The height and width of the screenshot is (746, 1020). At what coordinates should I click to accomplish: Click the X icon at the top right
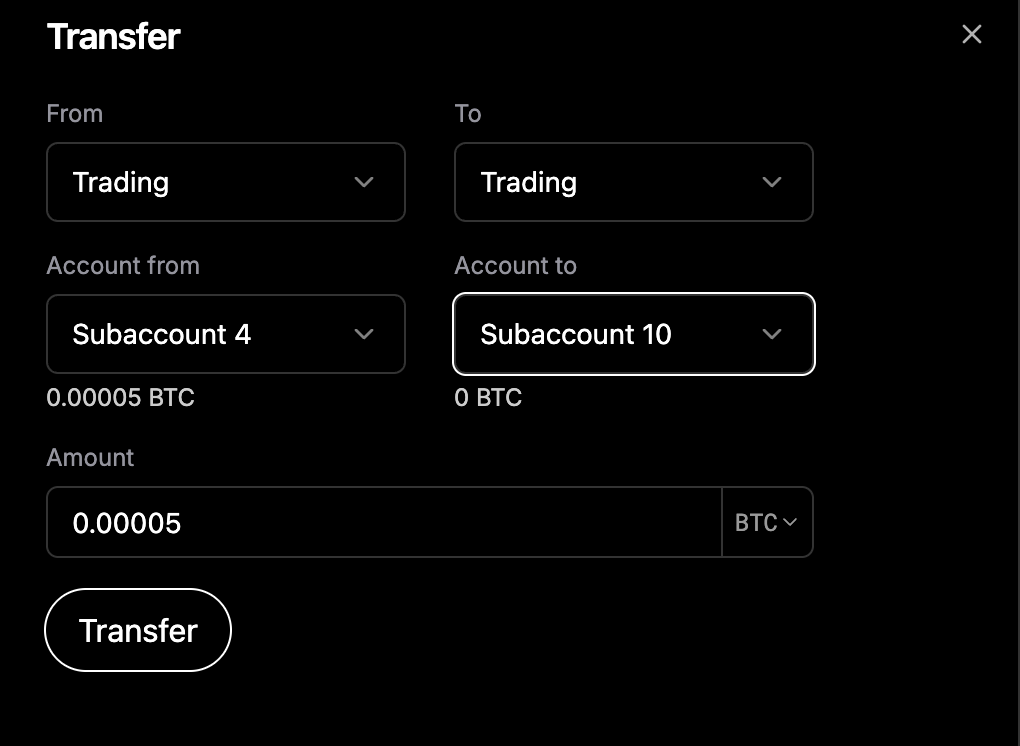pyautogui.click(x=971, y=34)
